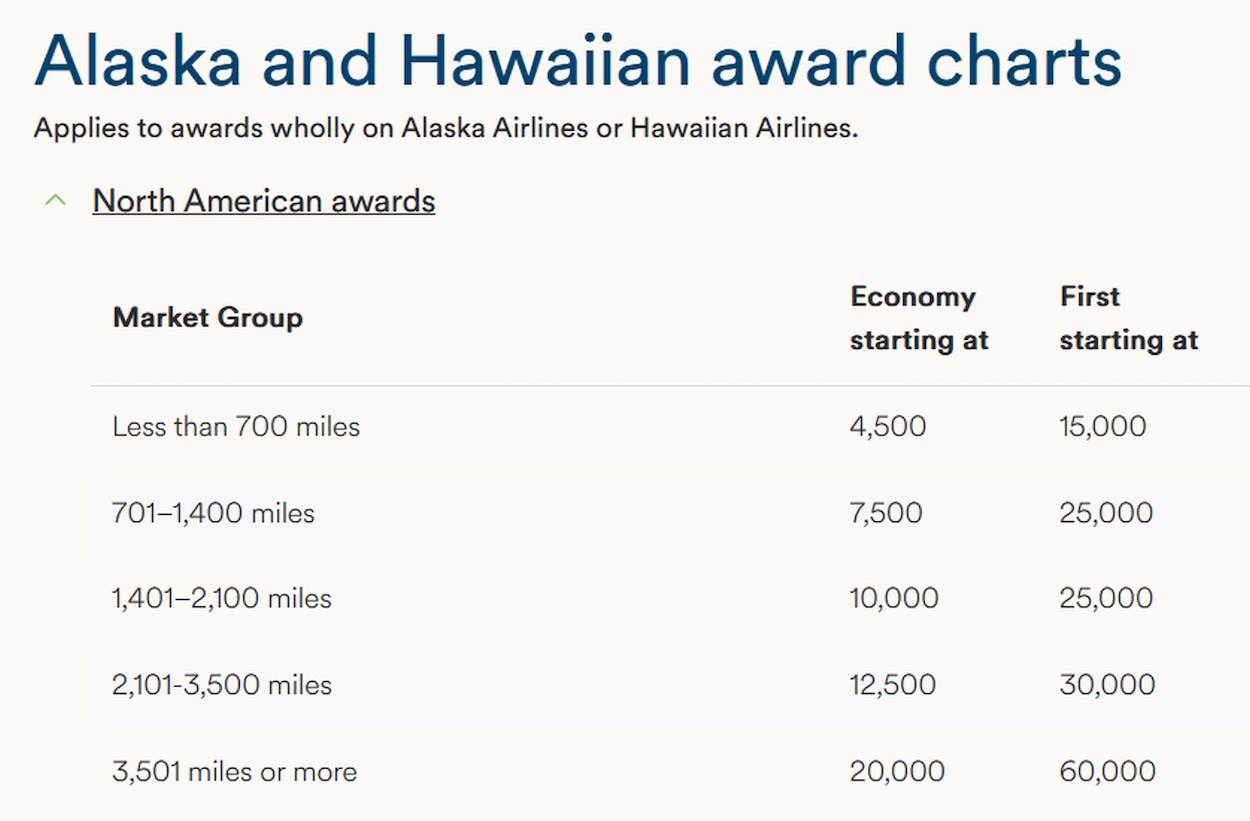The width and height of the screenshot is (1250, 821).
Task: Select the 3,501 miles or more row label
Action: point(234,771)
